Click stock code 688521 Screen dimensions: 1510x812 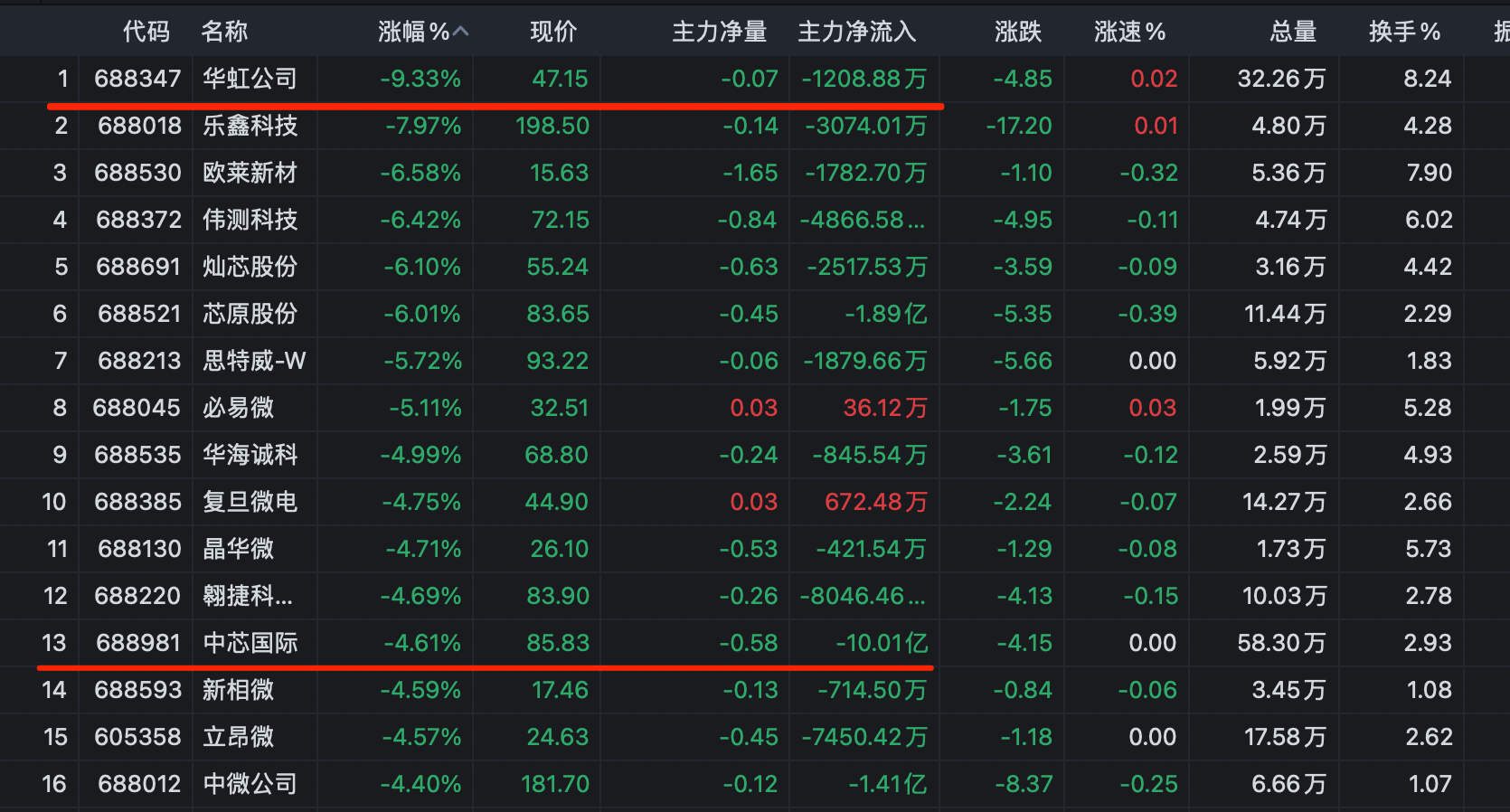pos(139,314)
